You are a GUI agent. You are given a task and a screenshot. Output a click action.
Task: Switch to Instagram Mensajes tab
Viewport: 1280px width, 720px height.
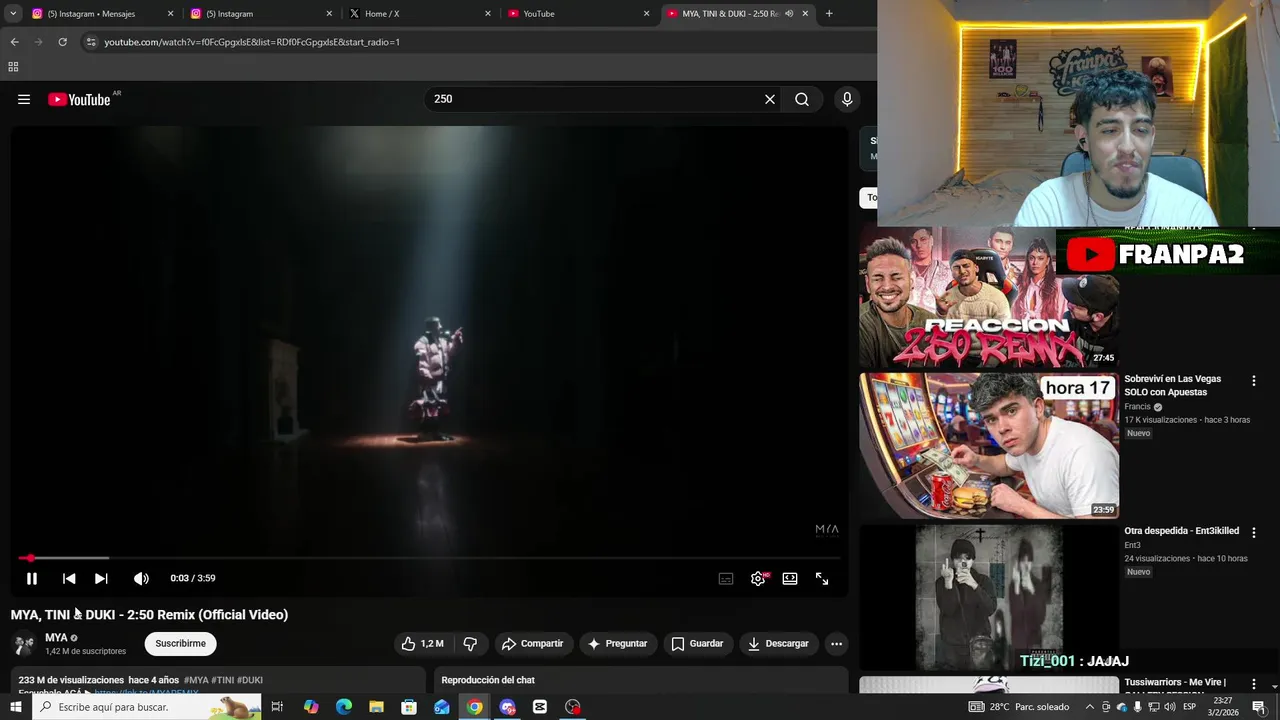tap(100, 14)
